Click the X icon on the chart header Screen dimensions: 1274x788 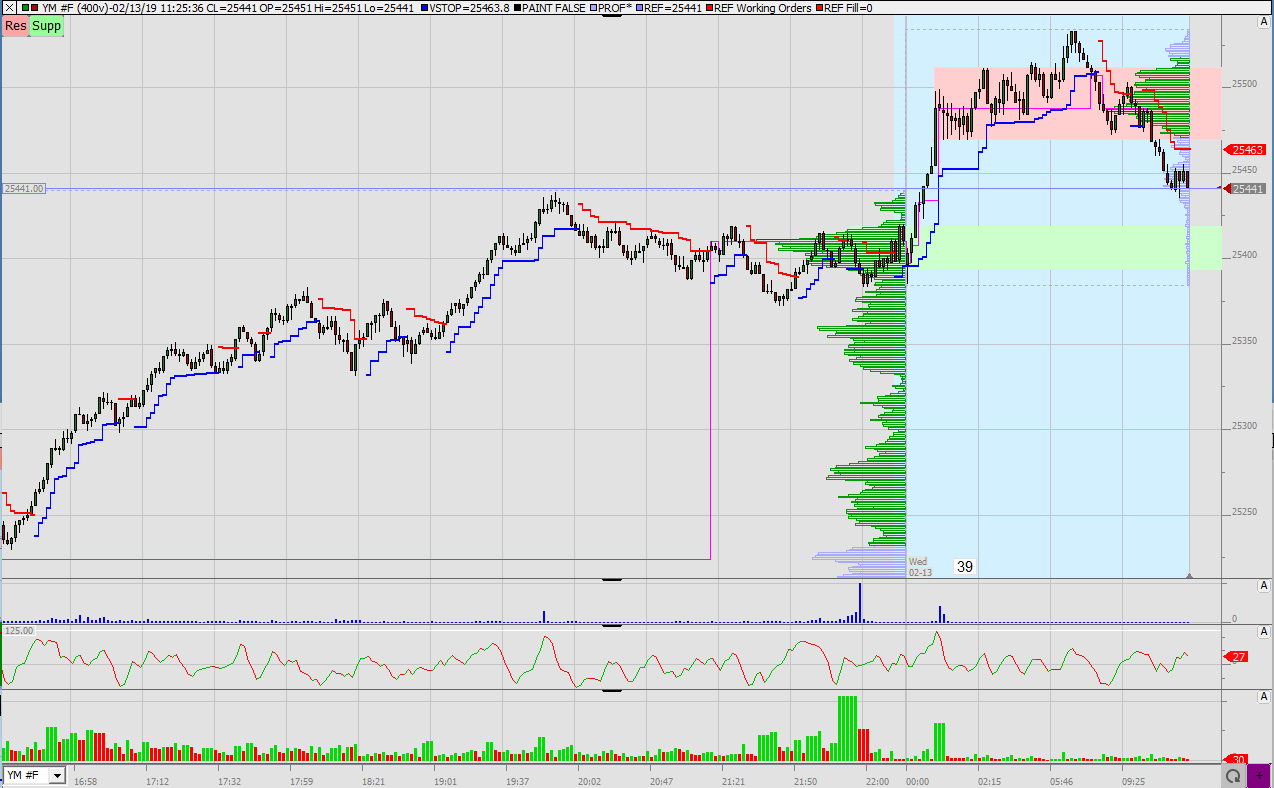tap(8, 8)
